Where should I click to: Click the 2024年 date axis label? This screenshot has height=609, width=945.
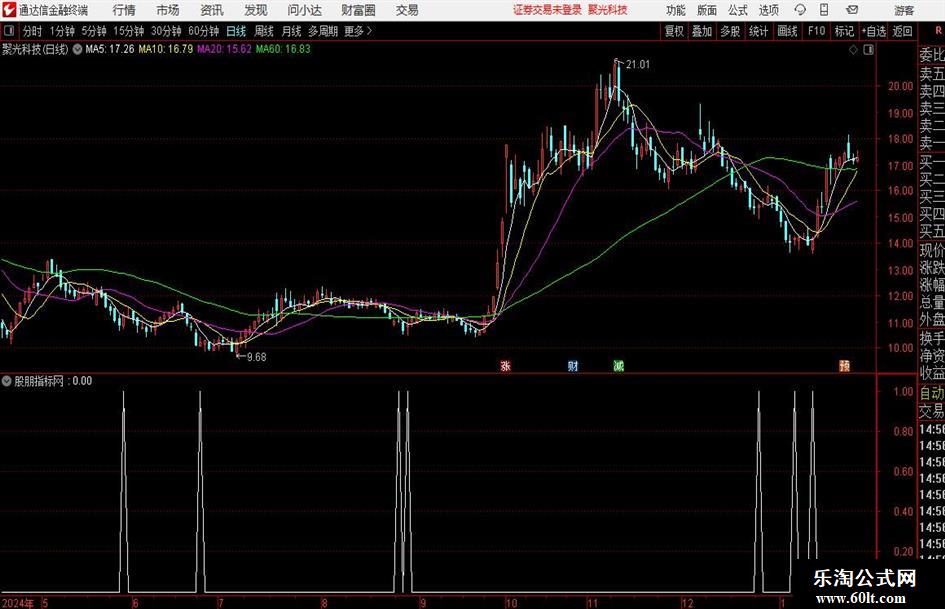[x=17, y=603]
